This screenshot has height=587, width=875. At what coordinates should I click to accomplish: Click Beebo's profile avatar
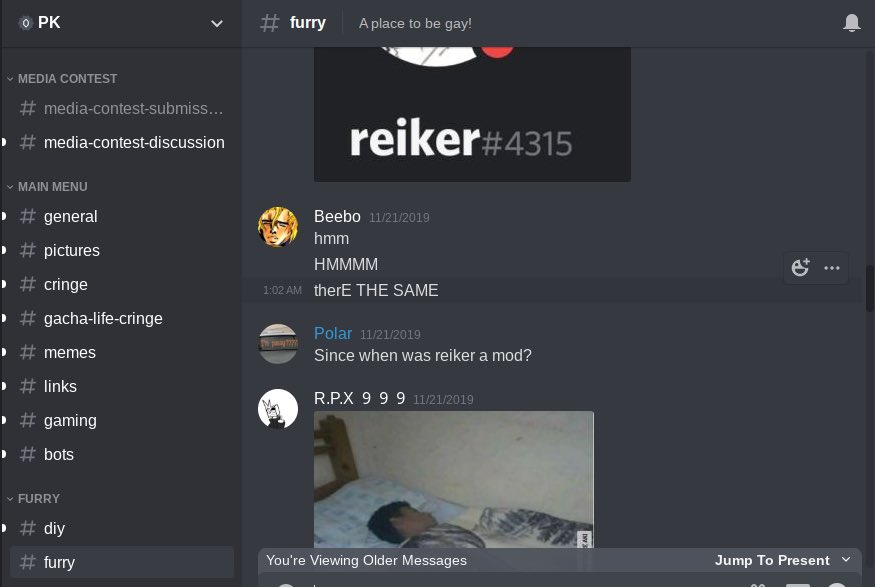coord(278,227)
